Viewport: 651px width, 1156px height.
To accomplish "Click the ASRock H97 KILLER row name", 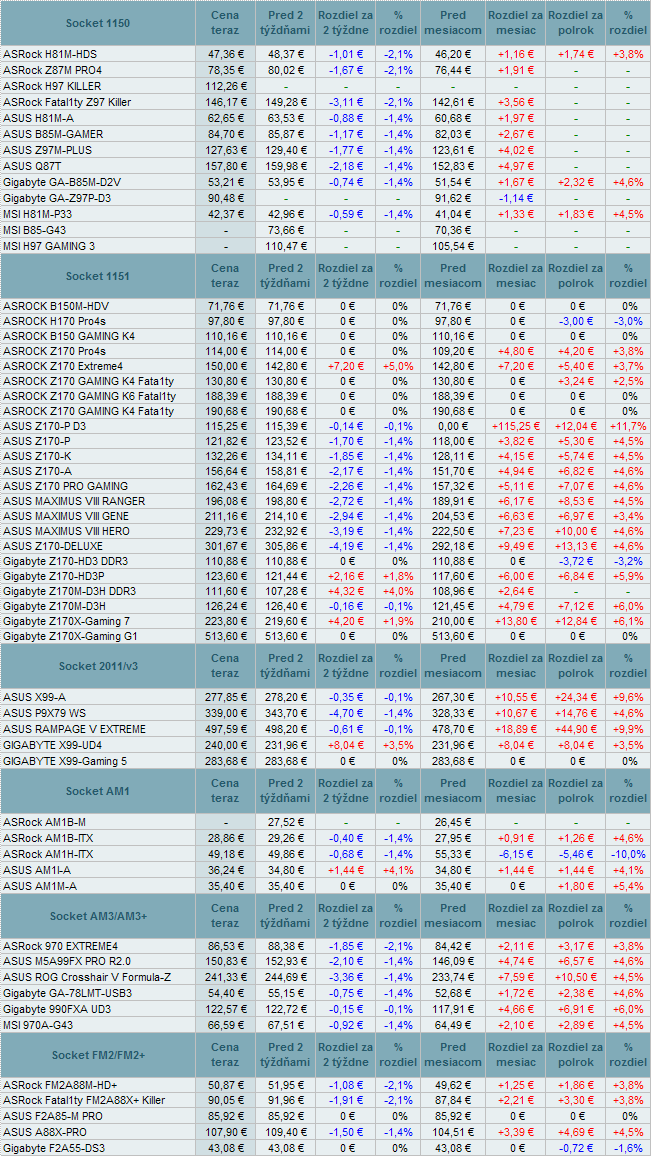I will 52,86.
